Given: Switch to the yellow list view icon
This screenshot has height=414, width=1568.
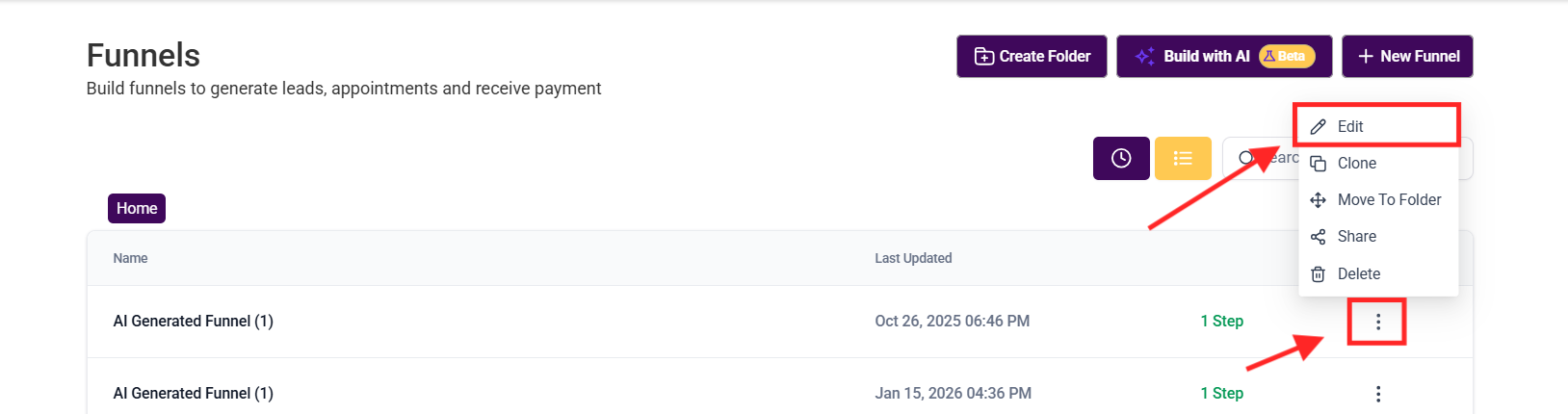Looking at the screenshot, I should pyautogui.click(x=1183, y=158).
